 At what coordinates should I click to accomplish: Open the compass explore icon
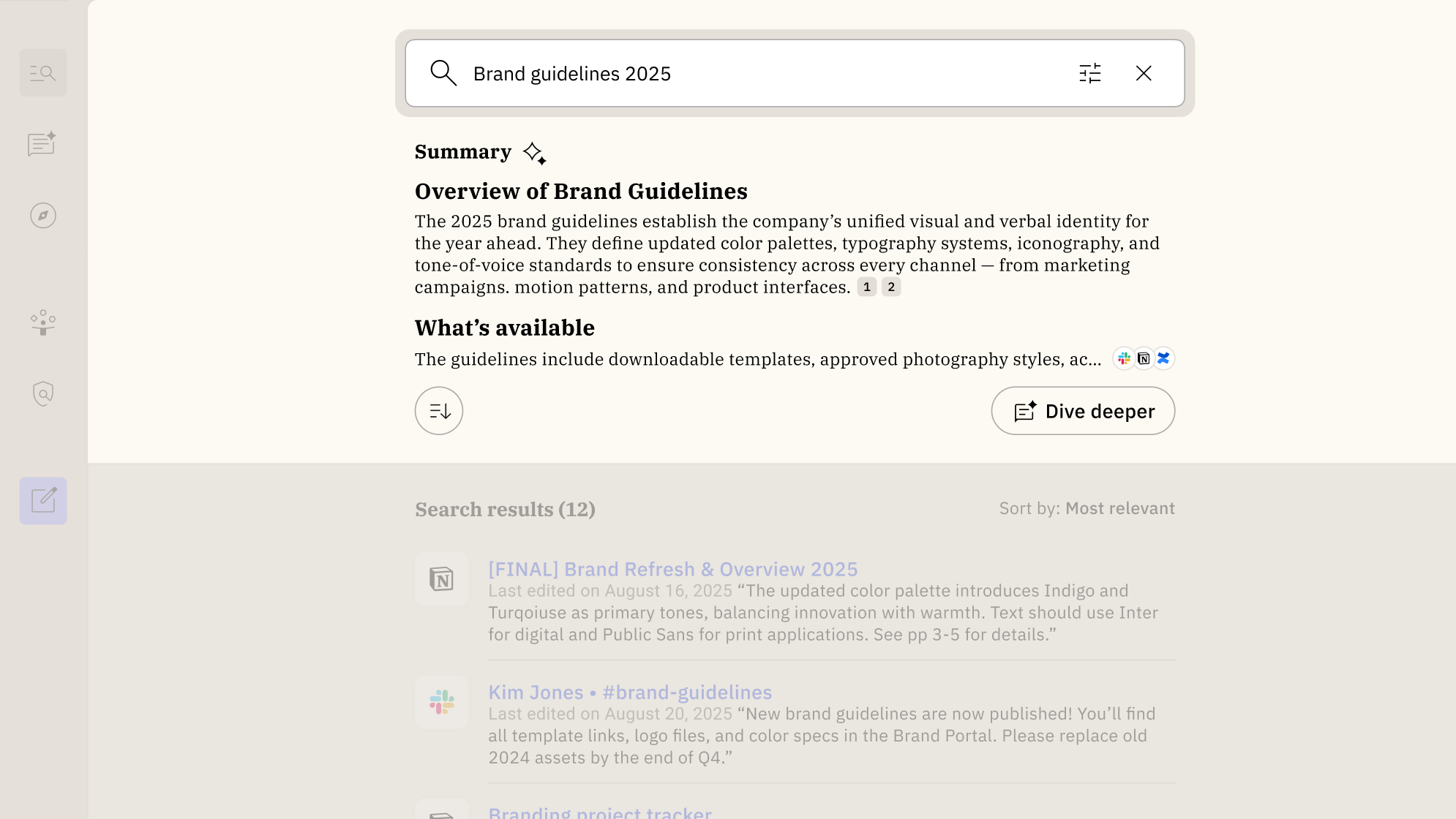click(43, 216)
